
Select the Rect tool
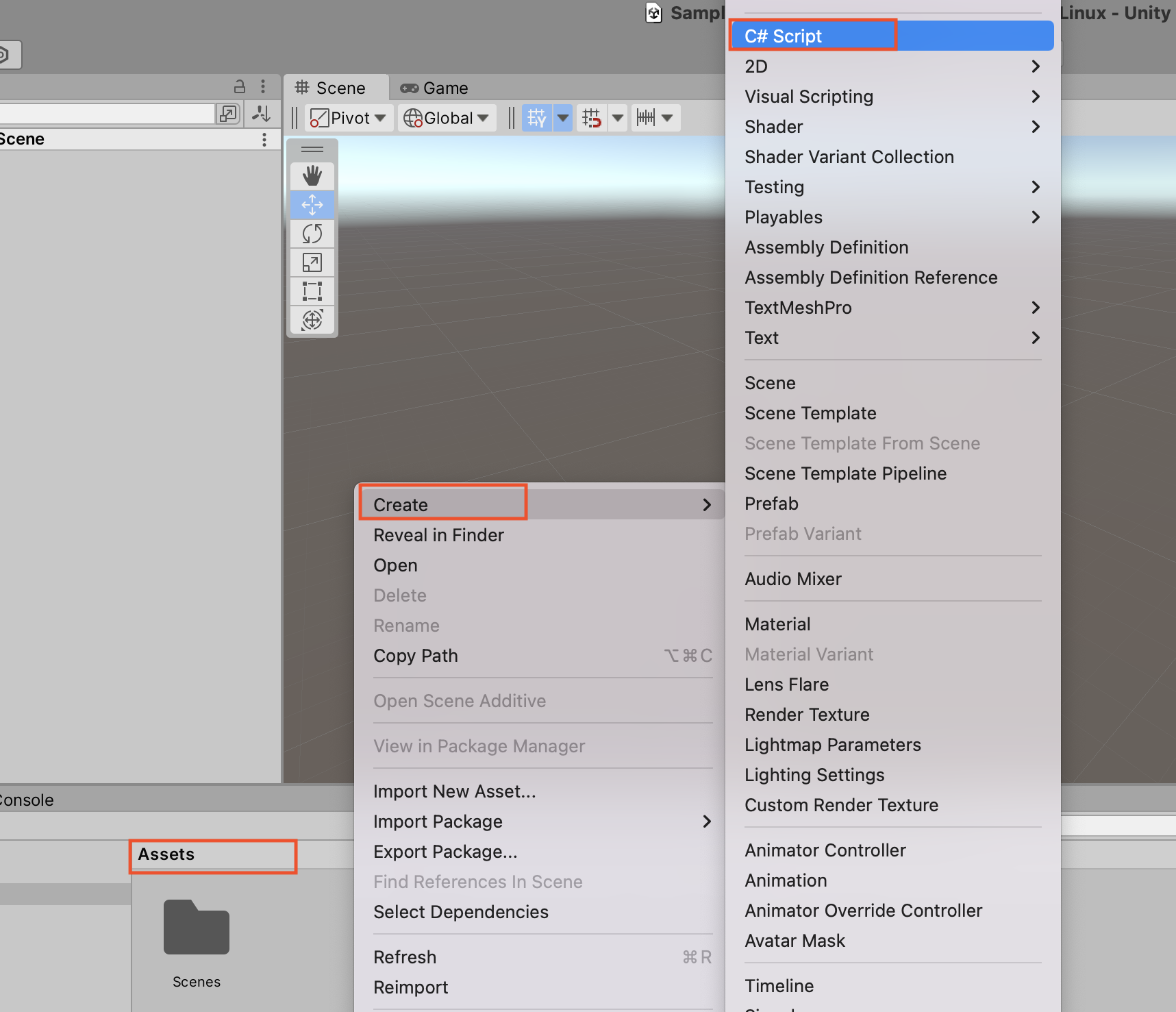312,291
